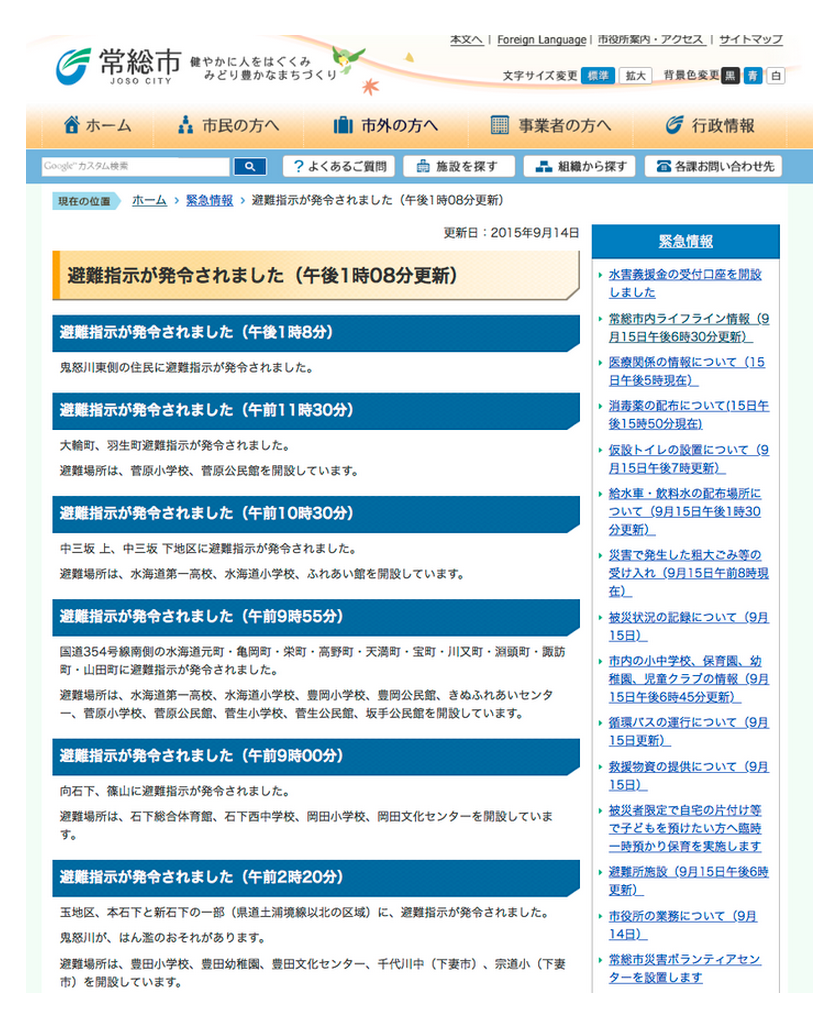Open 被災者限定 臨時一時預かり保育 link
The image size is (834, 1013).
click(x=685, y=828)
